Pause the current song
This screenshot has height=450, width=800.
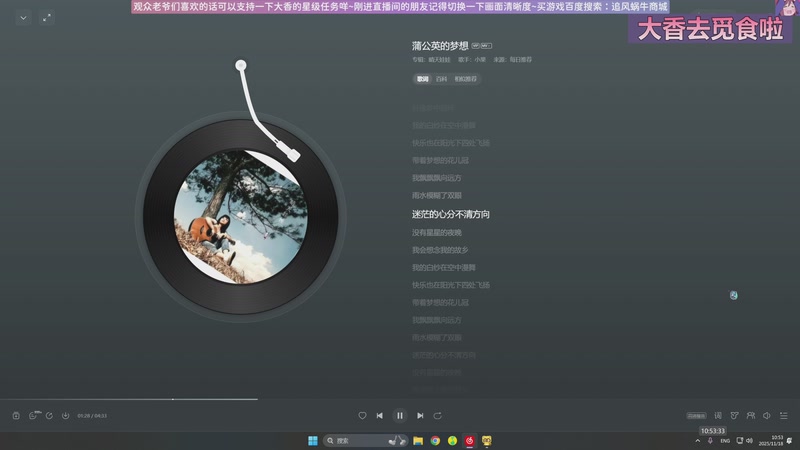(399, 415)
